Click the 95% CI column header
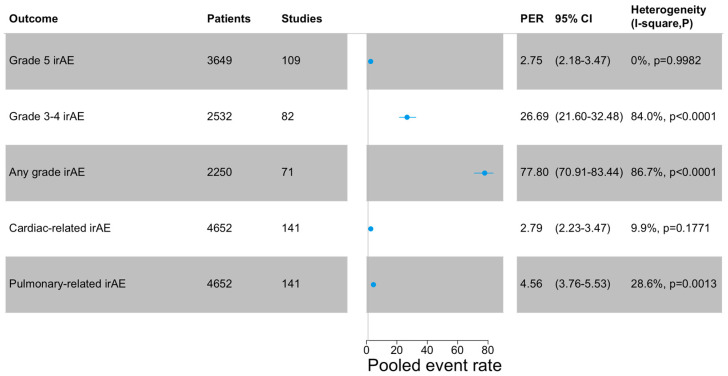Screen dimensions: 728x376 [x=573, y=19]
